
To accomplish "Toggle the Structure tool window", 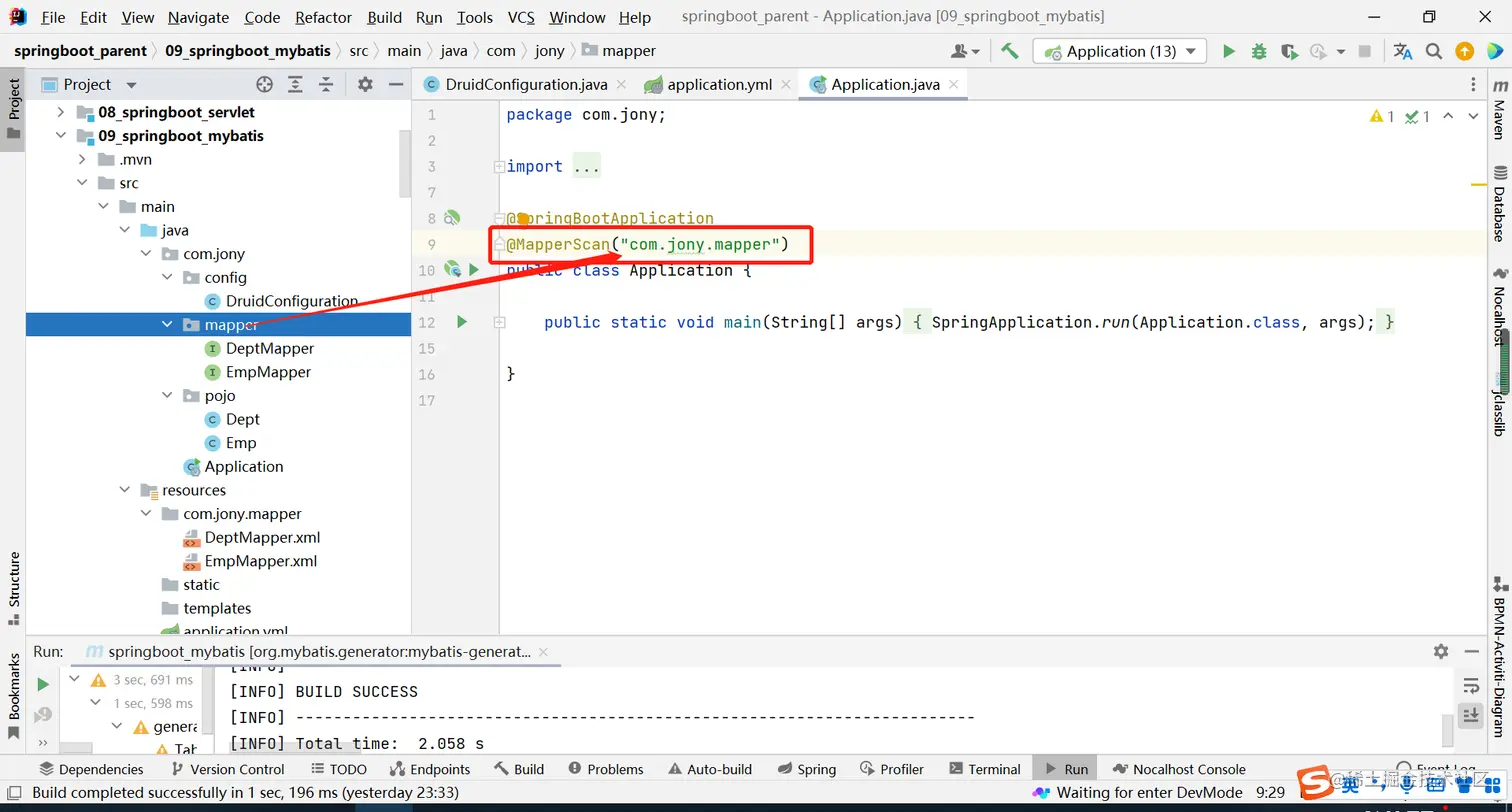I will [13, 587].
